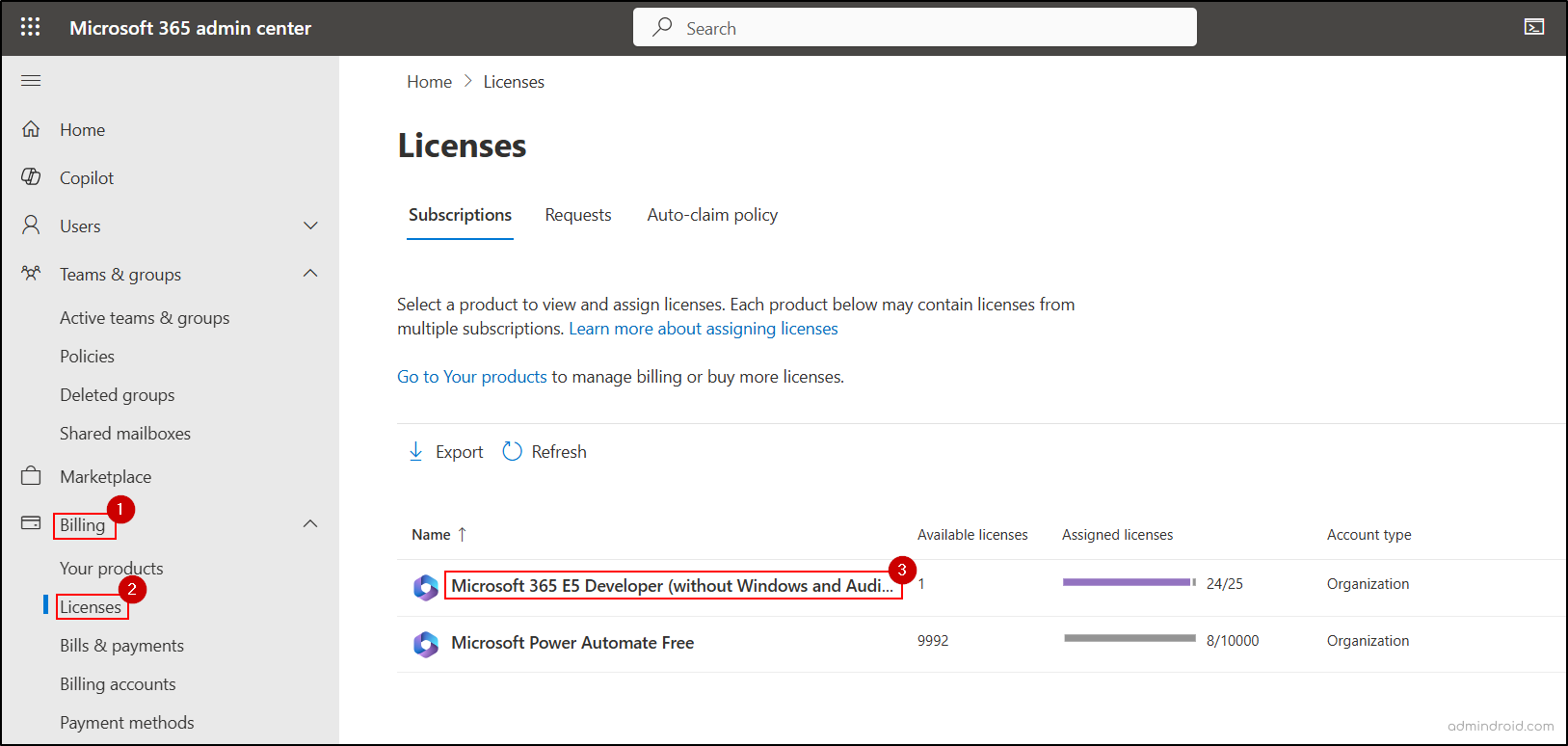
Task: Click the Available licenses column header
Action: (x=972, y=535)
